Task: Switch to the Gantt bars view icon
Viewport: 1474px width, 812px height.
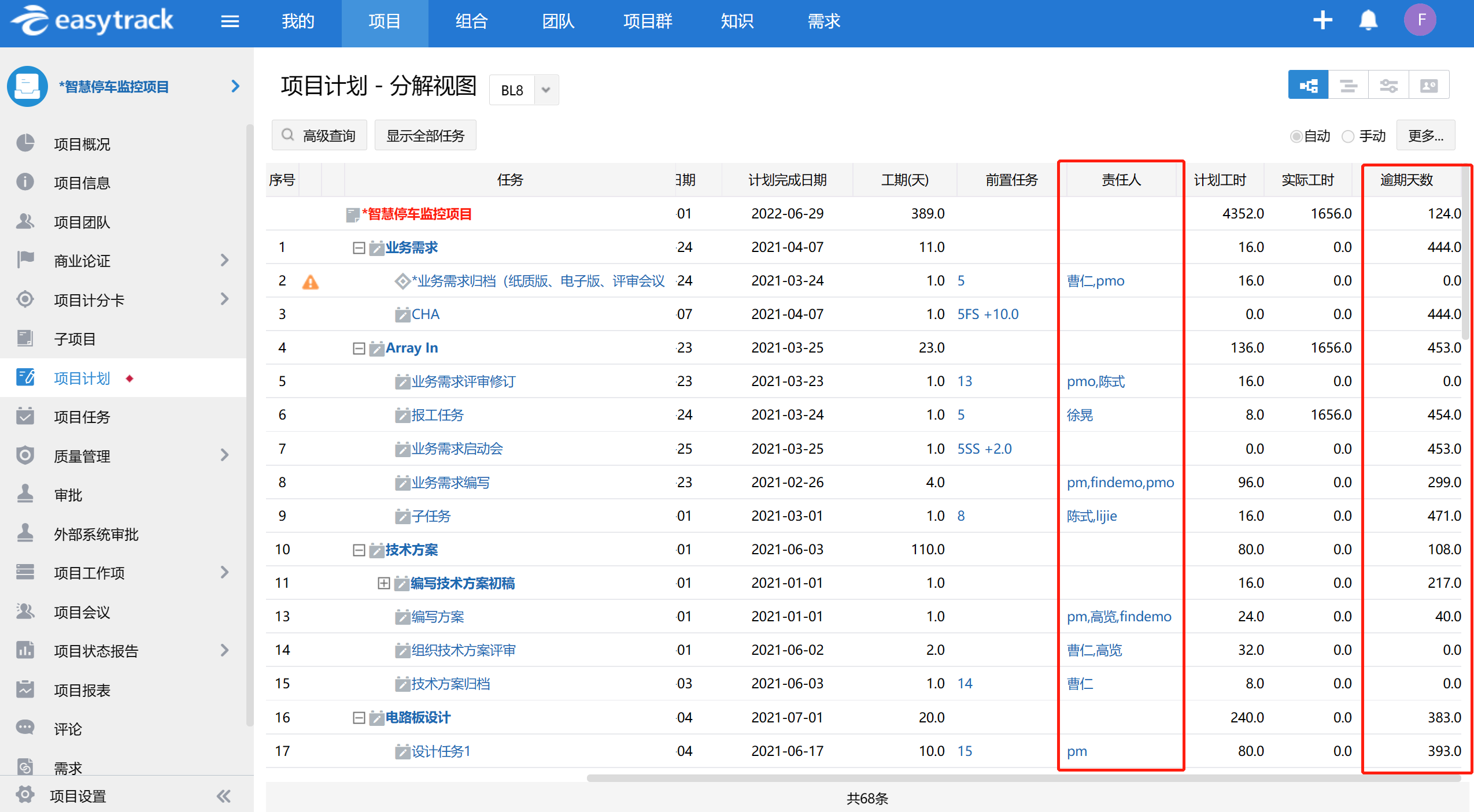Action: (x=1349, y=86)
